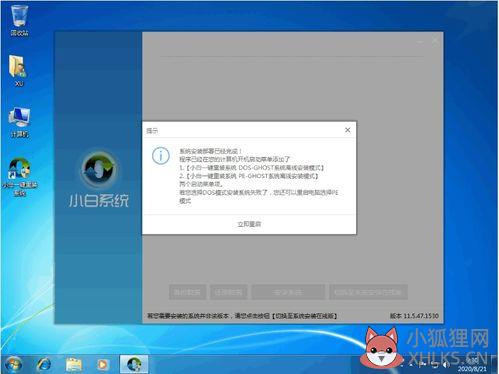Select the XU user folder icon

click(x=19, y=70)
